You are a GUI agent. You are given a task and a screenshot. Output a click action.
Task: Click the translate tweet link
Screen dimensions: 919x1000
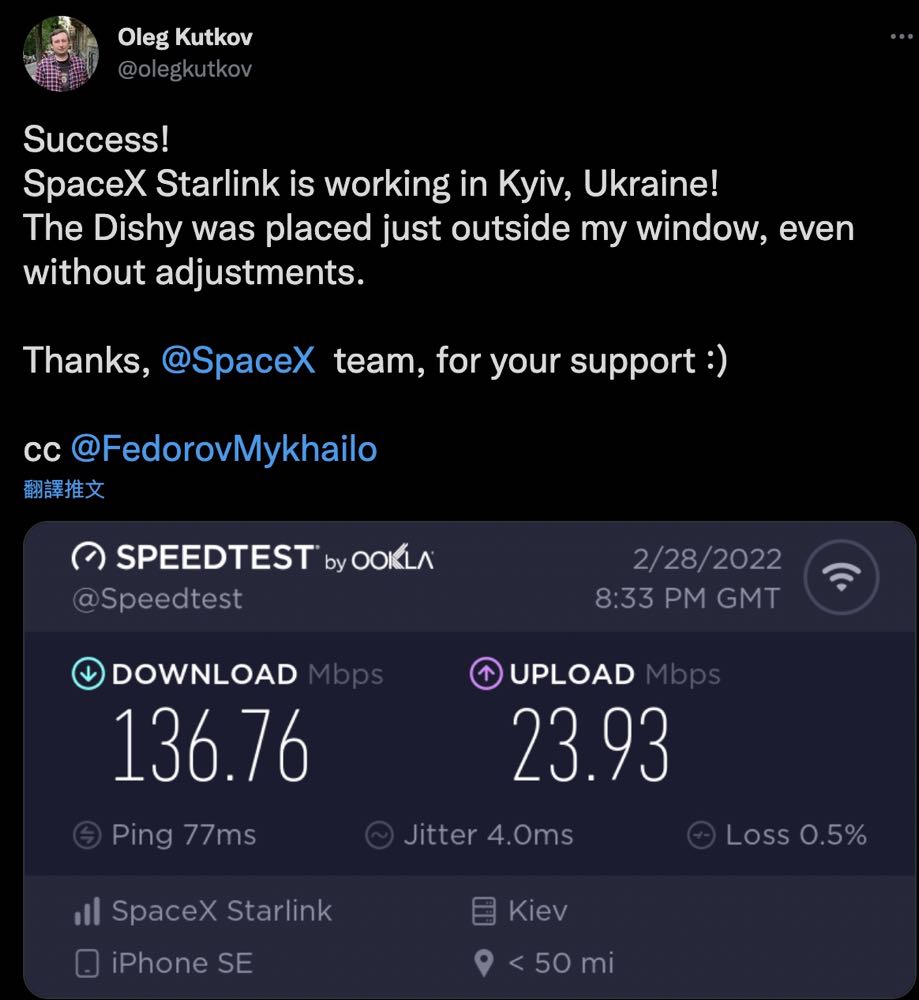[64, 489]
